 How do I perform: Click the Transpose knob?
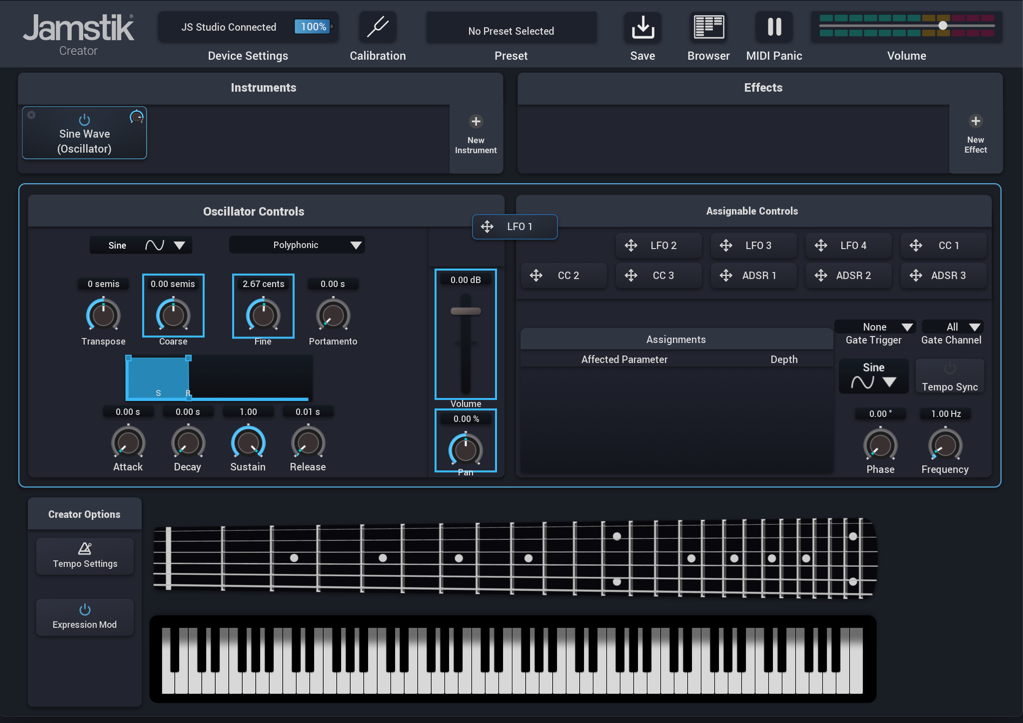pos(103,315)
